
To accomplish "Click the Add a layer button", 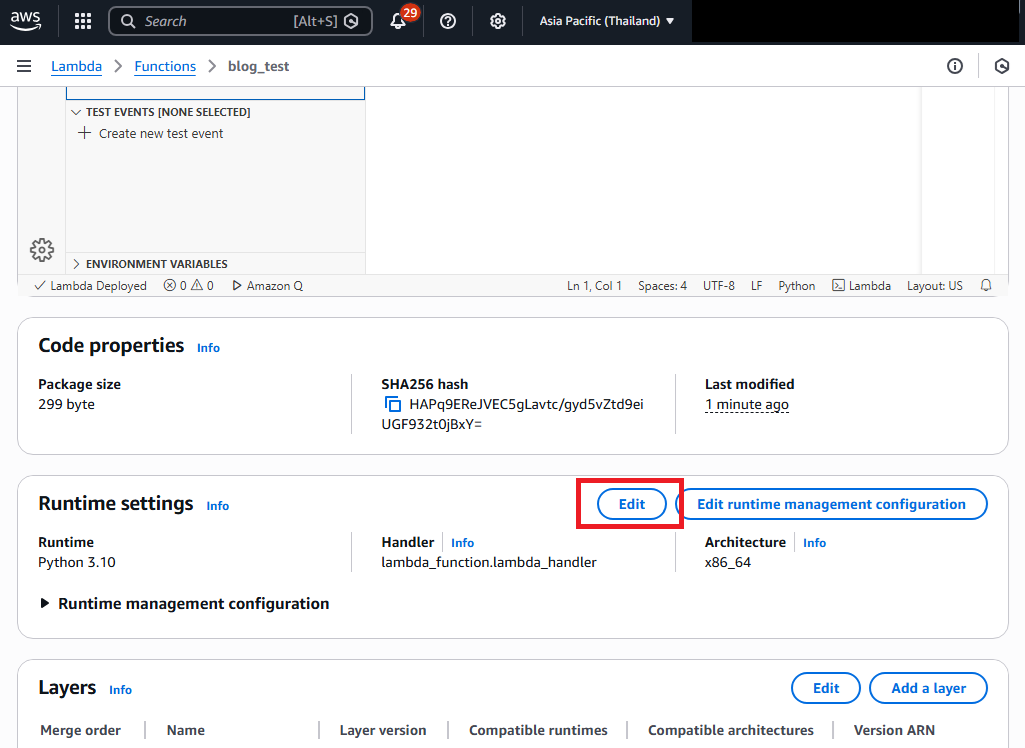I will [x=928, y=688].
